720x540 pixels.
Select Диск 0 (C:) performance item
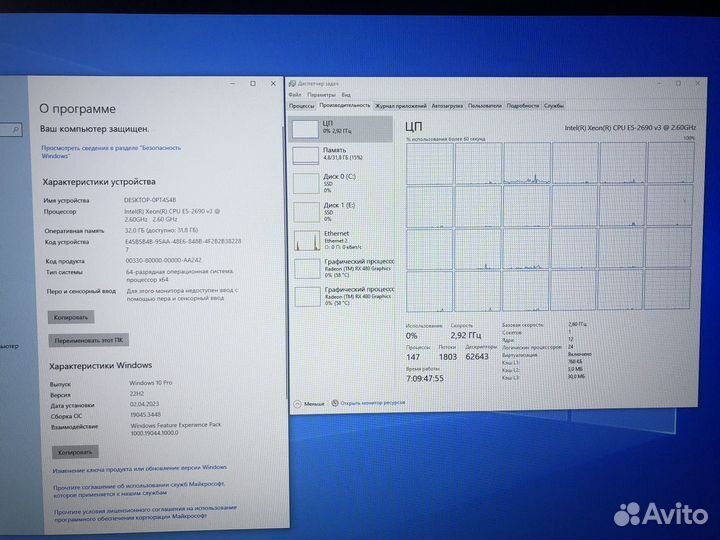pyautogui.click(x=342, y=183)
